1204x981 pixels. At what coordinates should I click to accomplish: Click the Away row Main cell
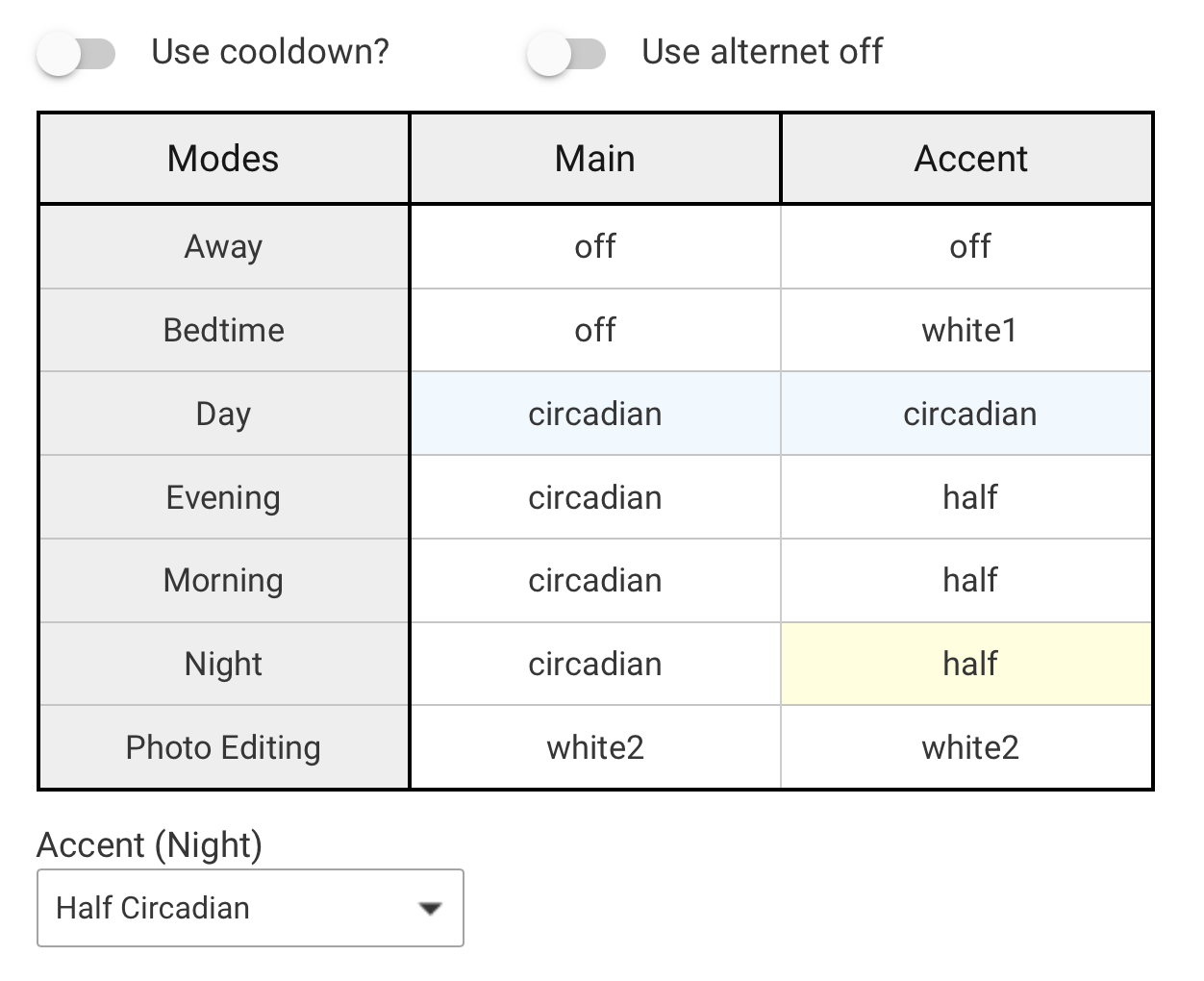pyautogui.click(x=595, y=246)
